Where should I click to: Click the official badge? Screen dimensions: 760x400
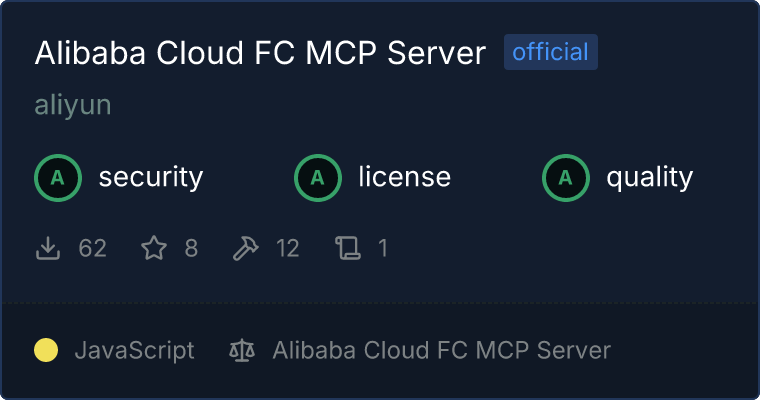550,52
